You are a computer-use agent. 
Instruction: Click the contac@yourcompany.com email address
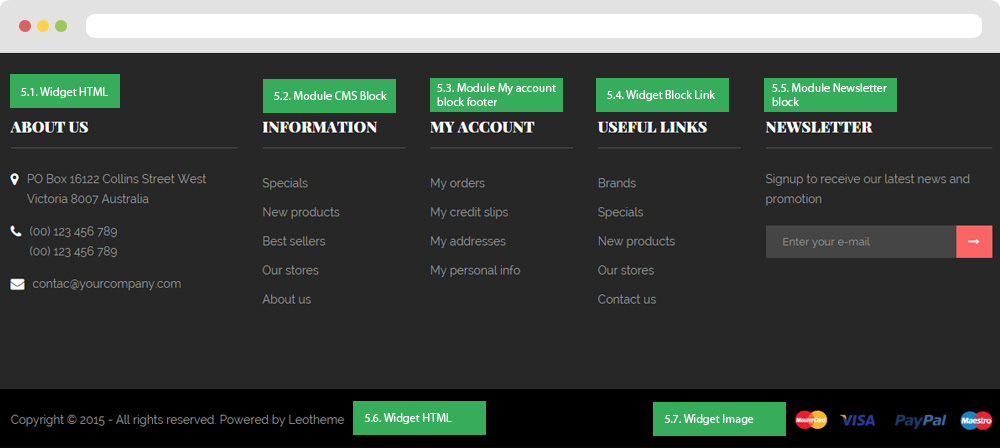point(107,284)
